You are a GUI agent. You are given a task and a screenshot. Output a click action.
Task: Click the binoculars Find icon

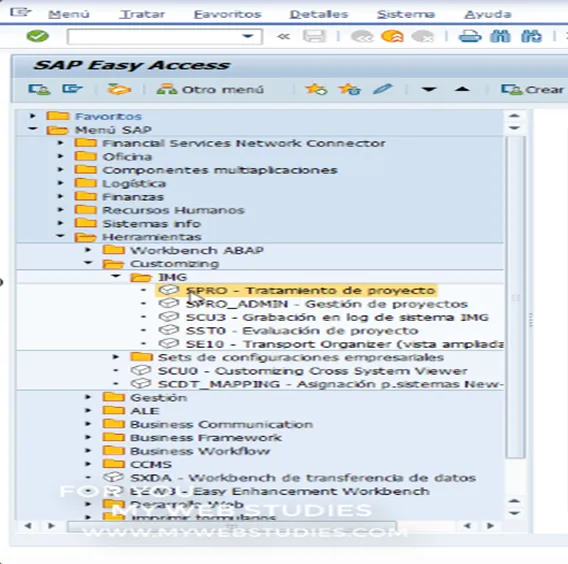click(500, 37)
